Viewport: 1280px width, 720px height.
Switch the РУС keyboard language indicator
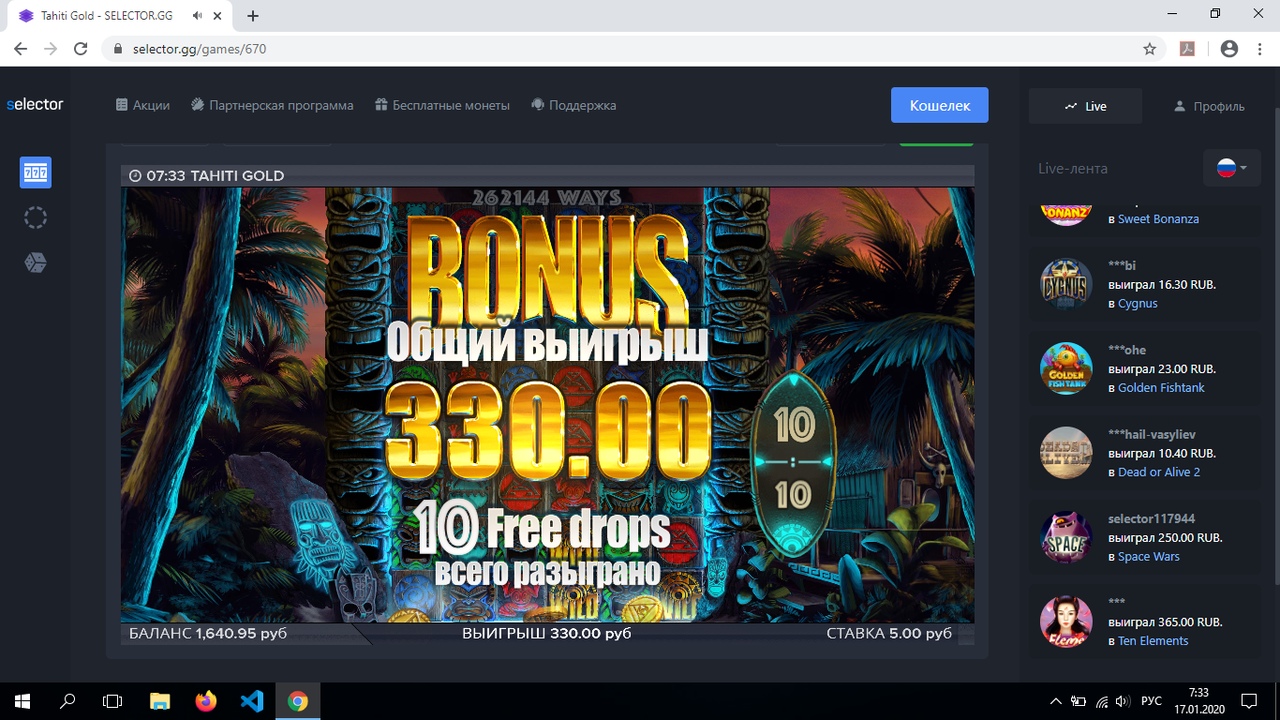coord(1151,701)
